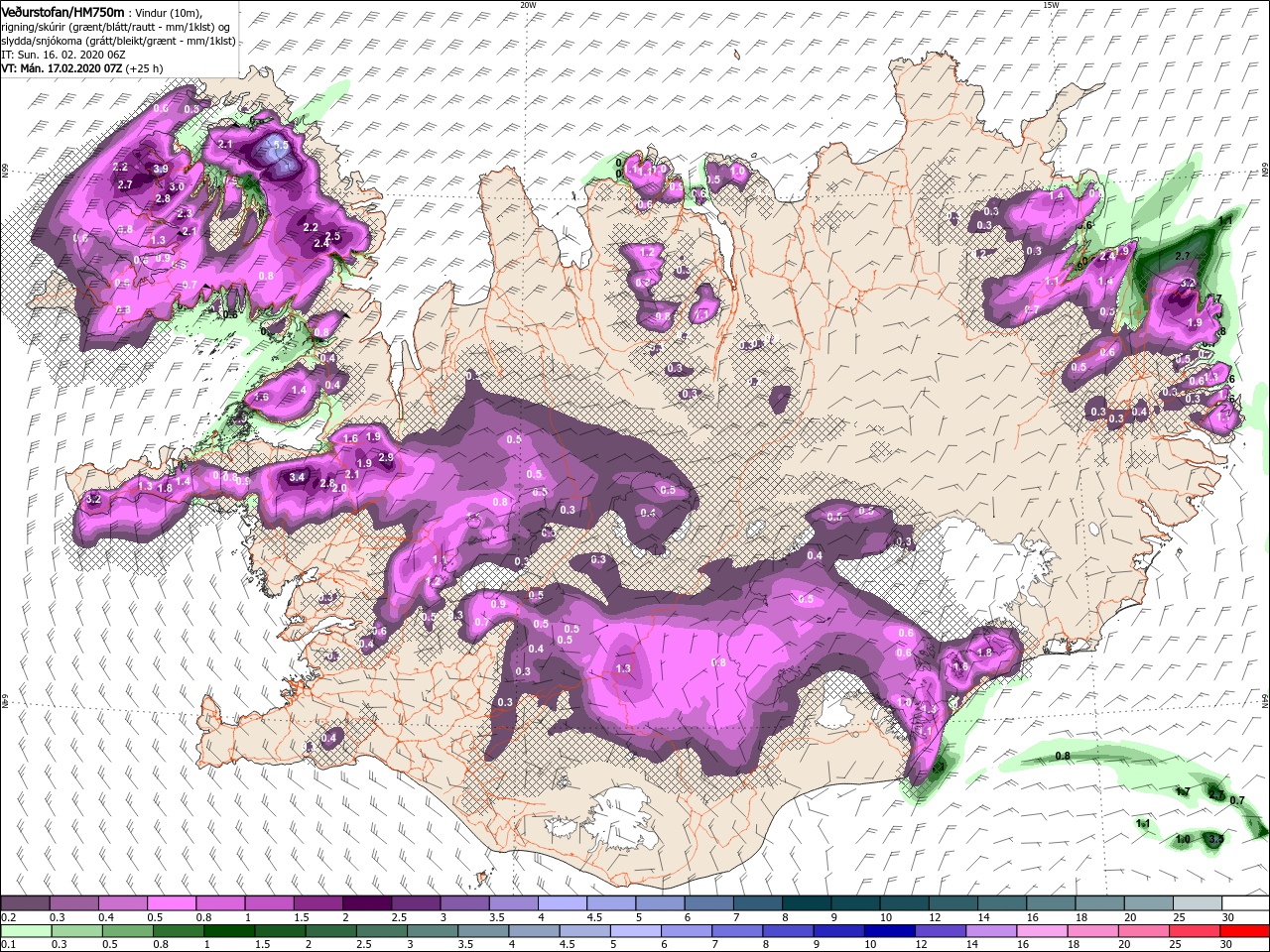1270x952 pixels.
Task: Click the 3.3 value in offshore rain cell
Action: pyautogui.click(x=1216, y=839)
